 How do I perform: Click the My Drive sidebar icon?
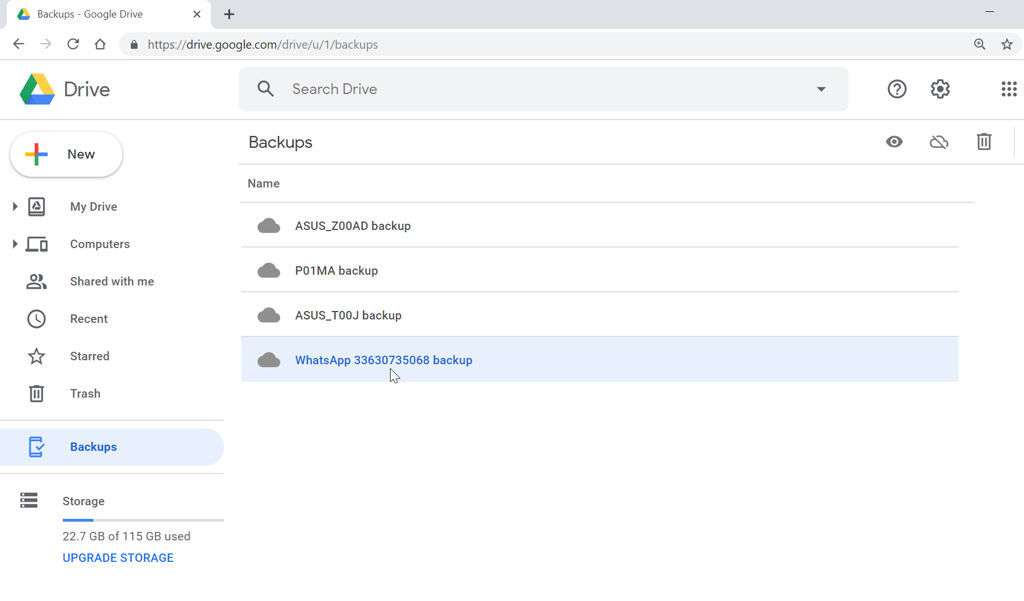pos(37,206)
